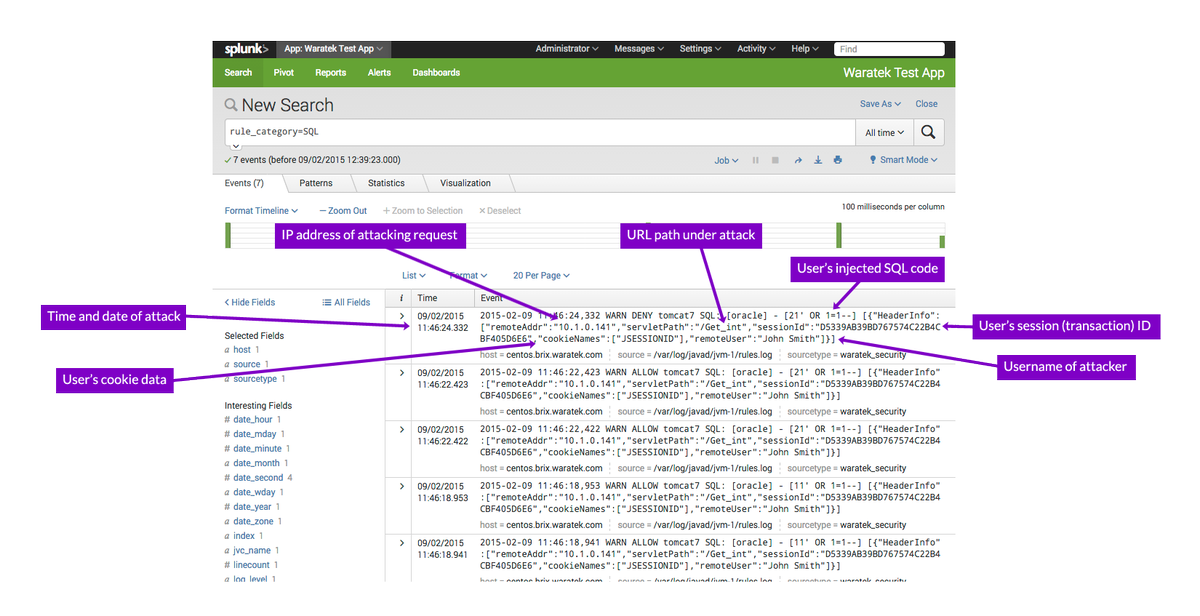Image resolution: width=1200 pixels, height=616 pixels.
Task: Open the Help menu
Action: tap(804, 49)
